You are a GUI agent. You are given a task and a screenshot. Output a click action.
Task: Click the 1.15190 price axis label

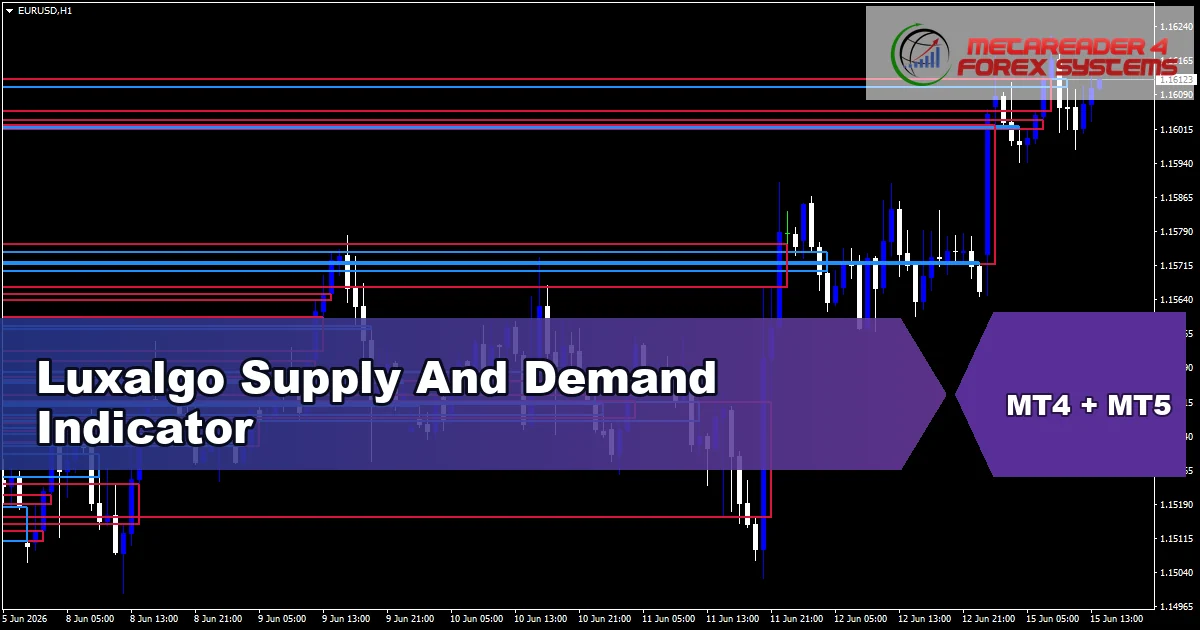coord(1175,505)
